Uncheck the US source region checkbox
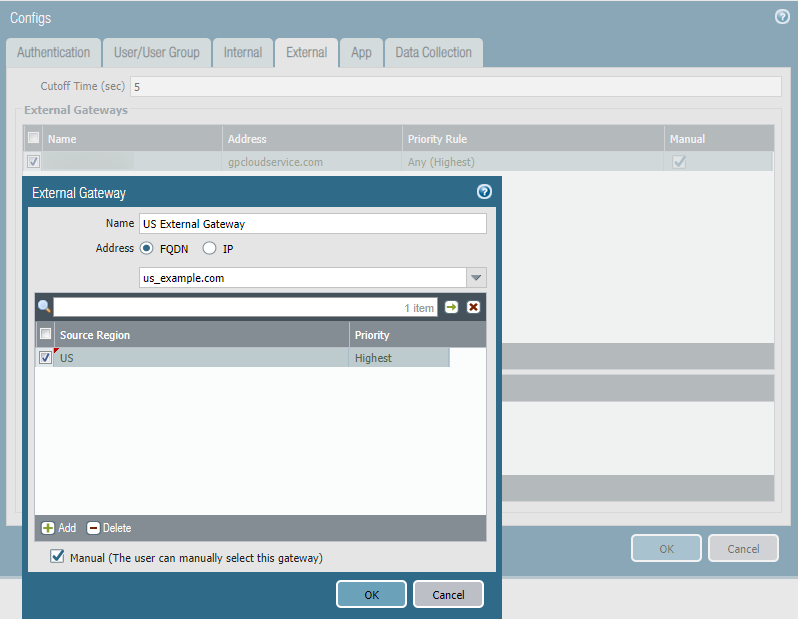Viewport: 798px width, 619px height. click(45, 358)
